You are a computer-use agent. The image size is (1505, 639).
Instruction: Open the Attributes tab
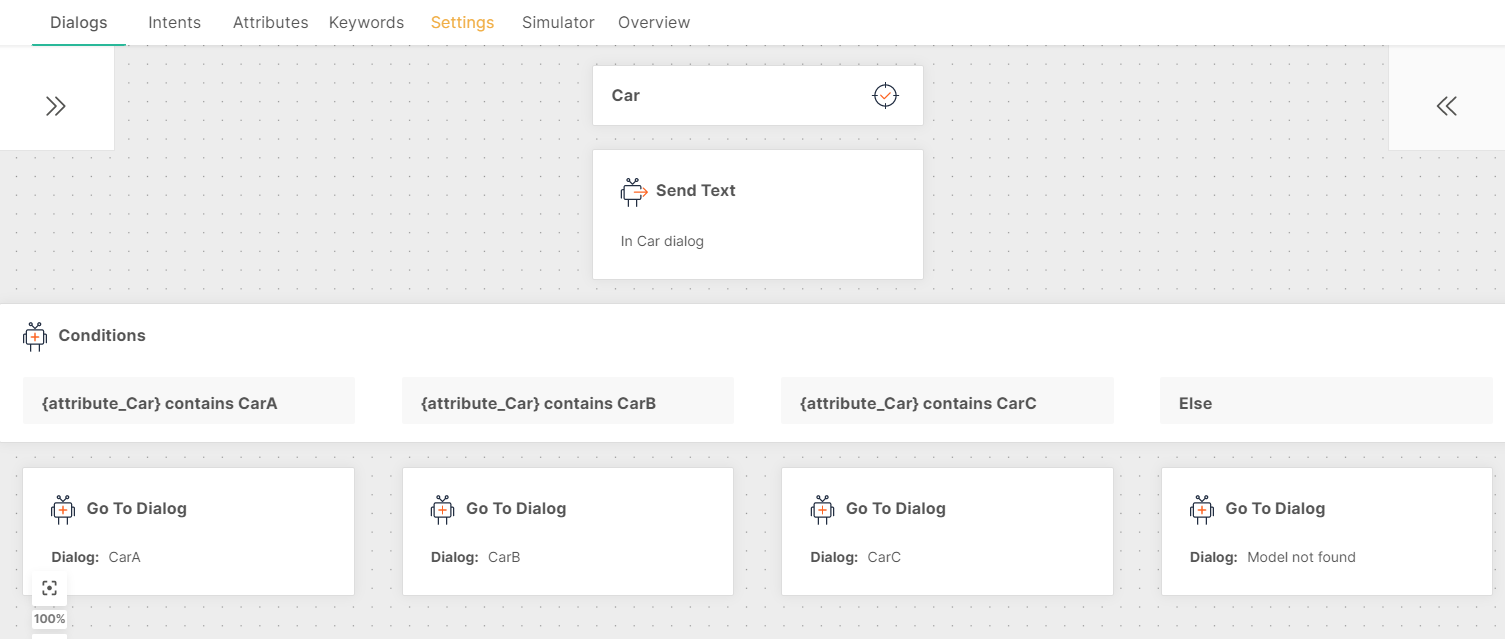coord(270,22)
